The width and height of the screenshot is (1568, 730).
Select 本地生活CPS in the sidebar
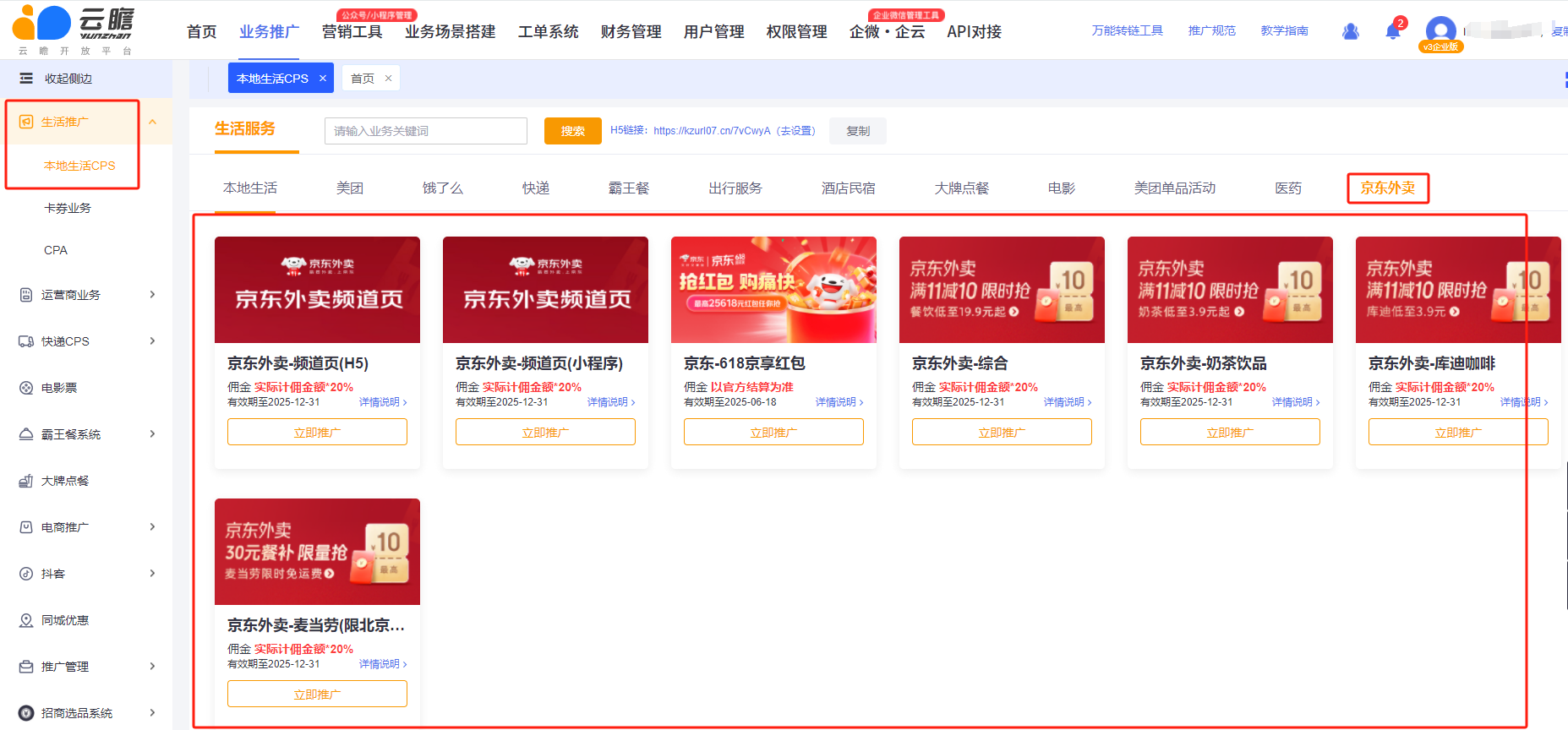tap(79, 166)
